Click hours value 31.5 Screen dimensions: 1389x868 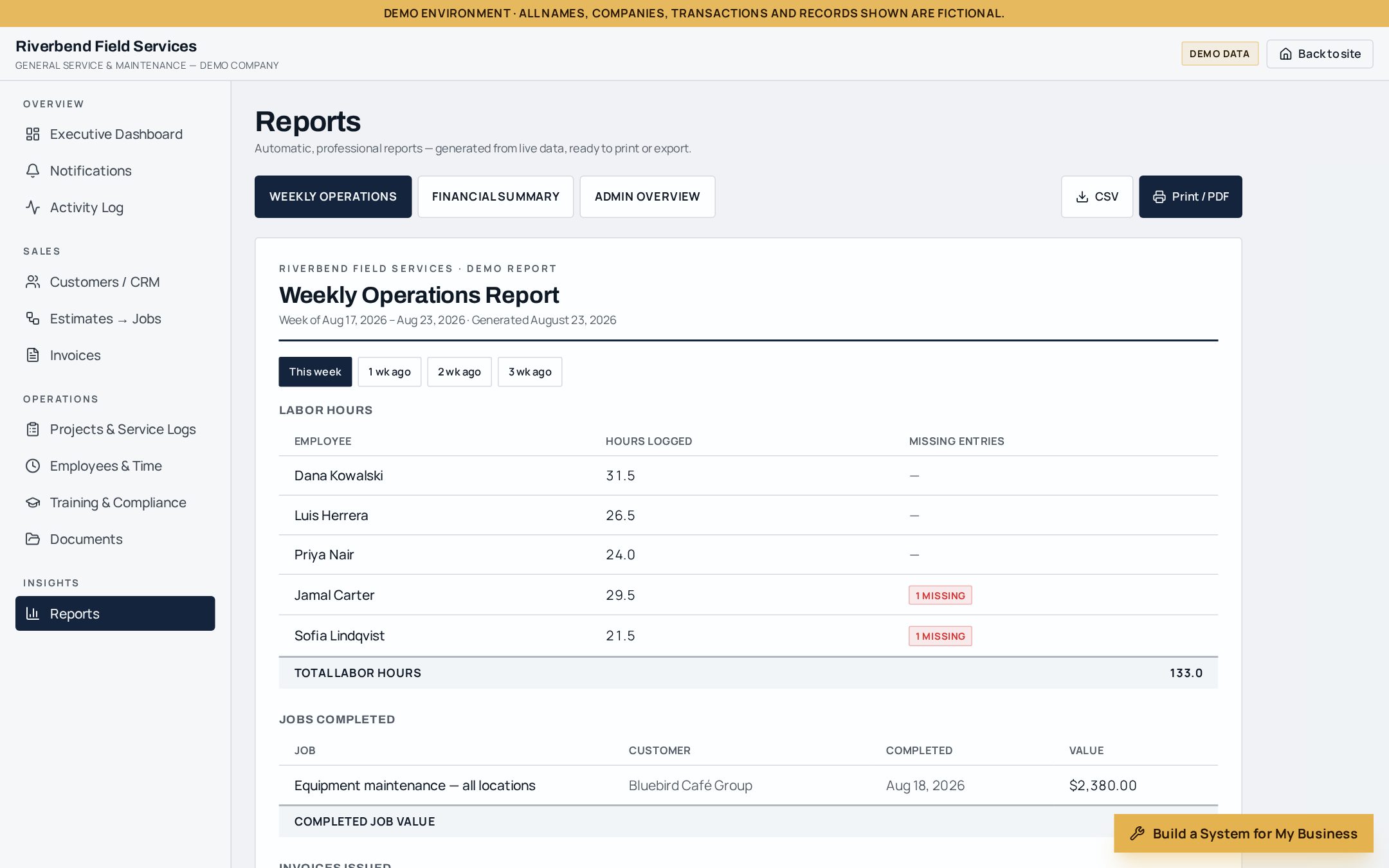(621, 476)
